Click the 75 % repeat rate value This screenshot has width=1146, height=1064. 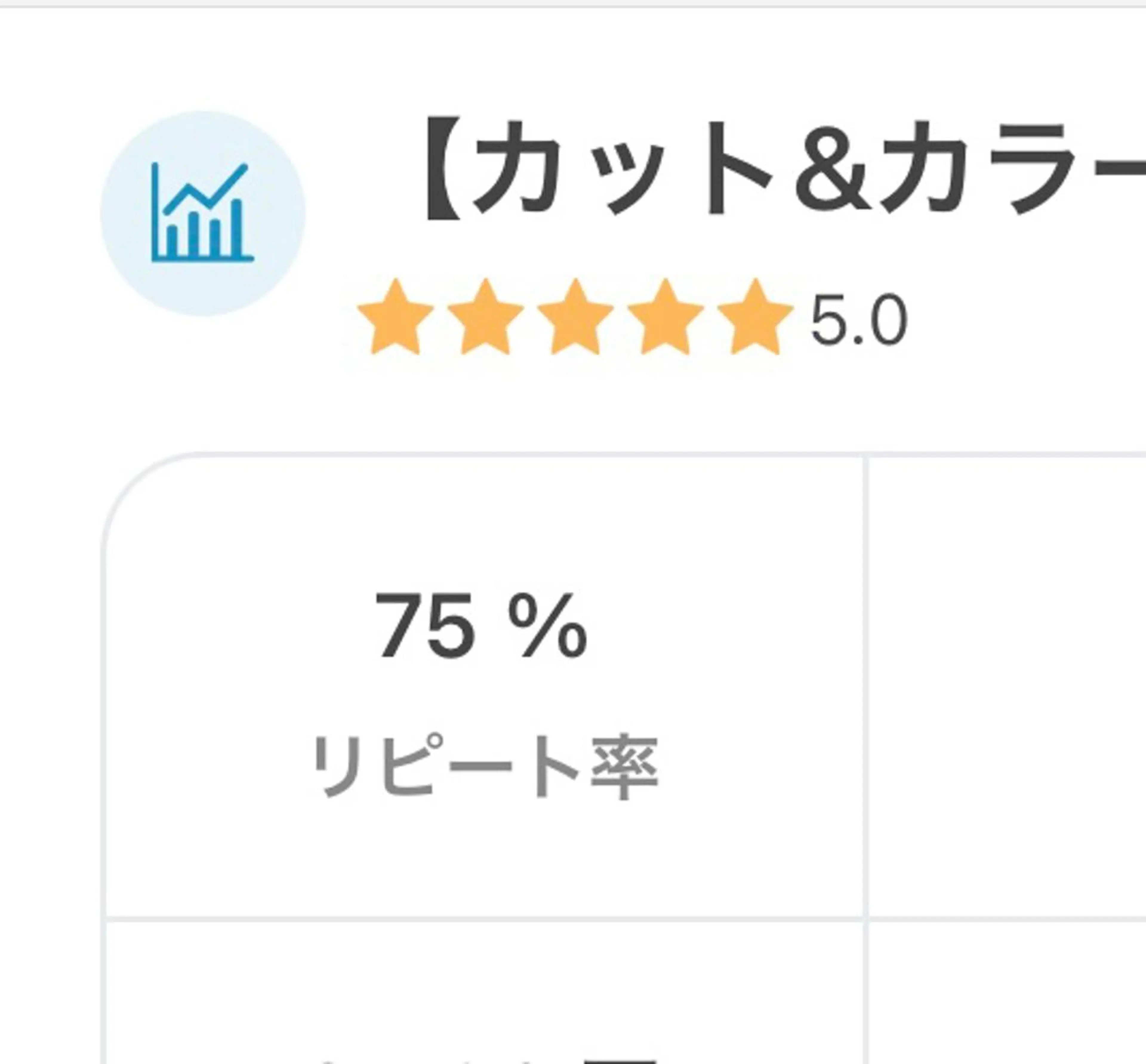(481, 626)
